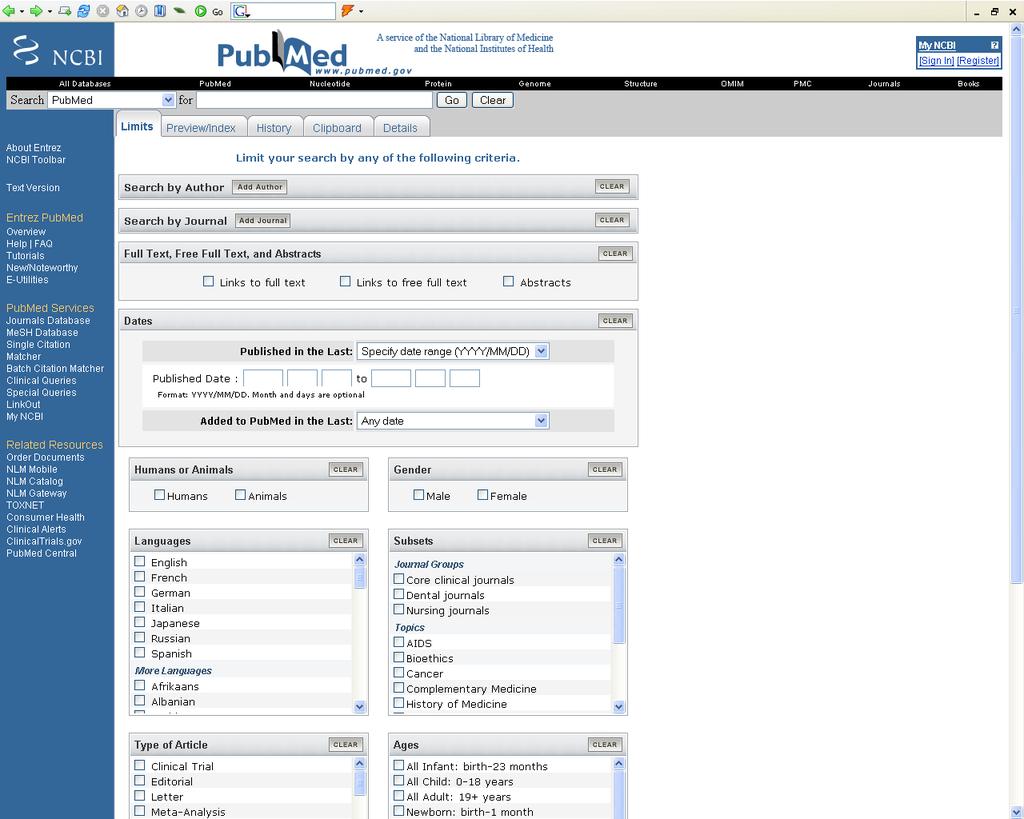Image resolution: width=1024 pixels, height=819 pixels.
Task: Check the Female gender checkbox
Action: click(x=483, y=495)
